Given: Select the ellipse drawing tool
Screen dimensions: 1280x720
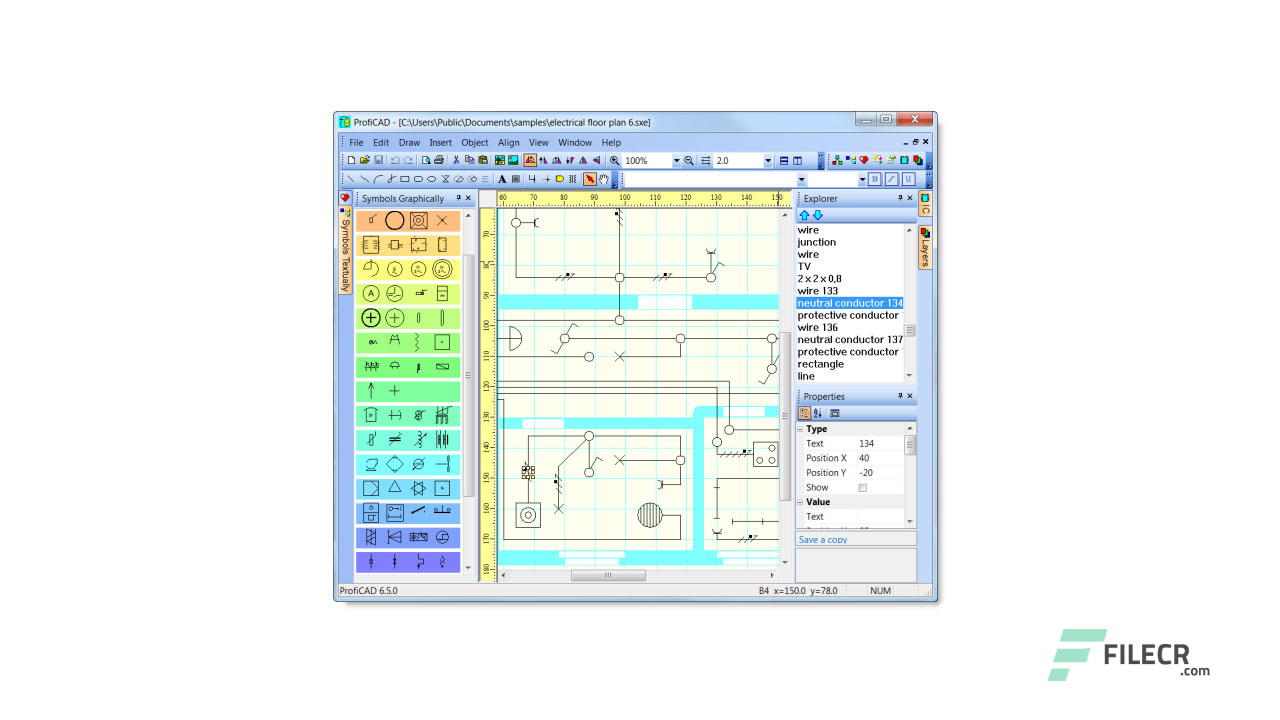Looking at the screenshot, I should 431,179.
